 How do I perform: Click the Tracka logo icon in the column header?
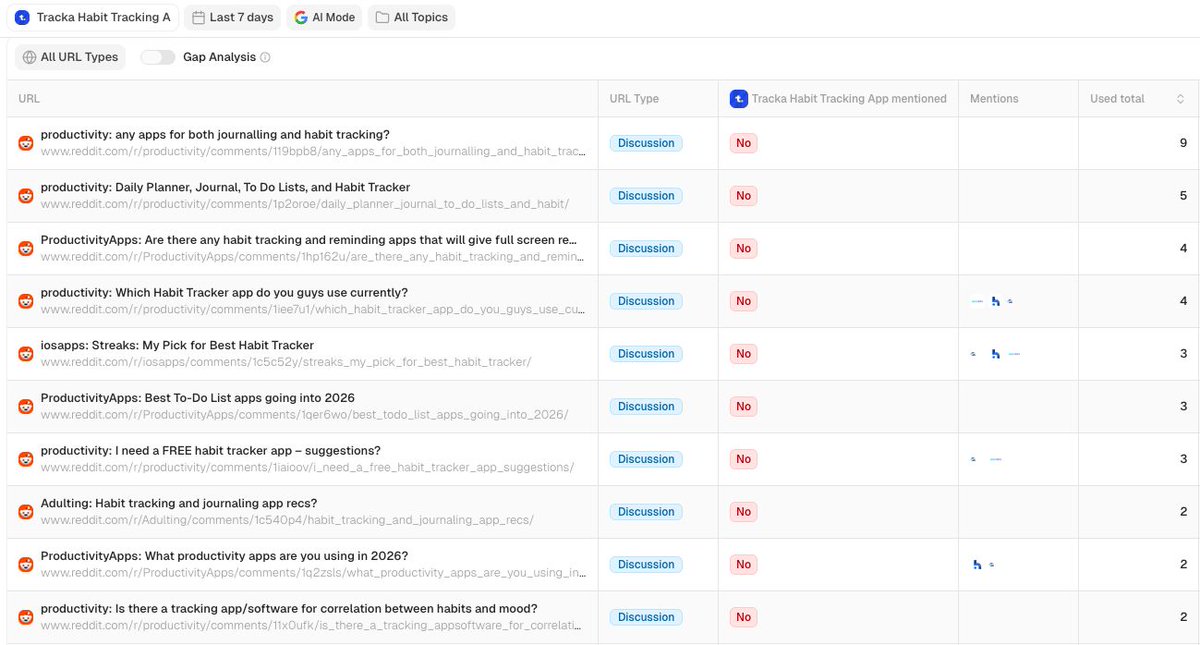(x=738, y=99)
